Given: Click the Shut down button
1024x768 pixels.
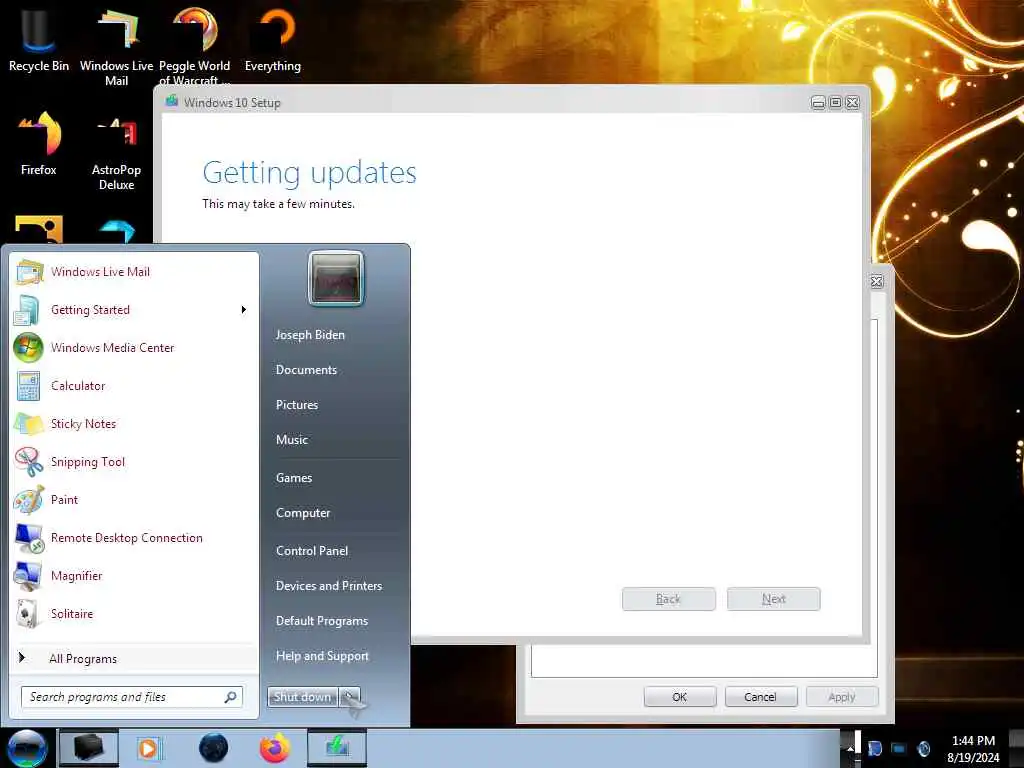Looking at the screenshot, I should (x=303, y=697).
